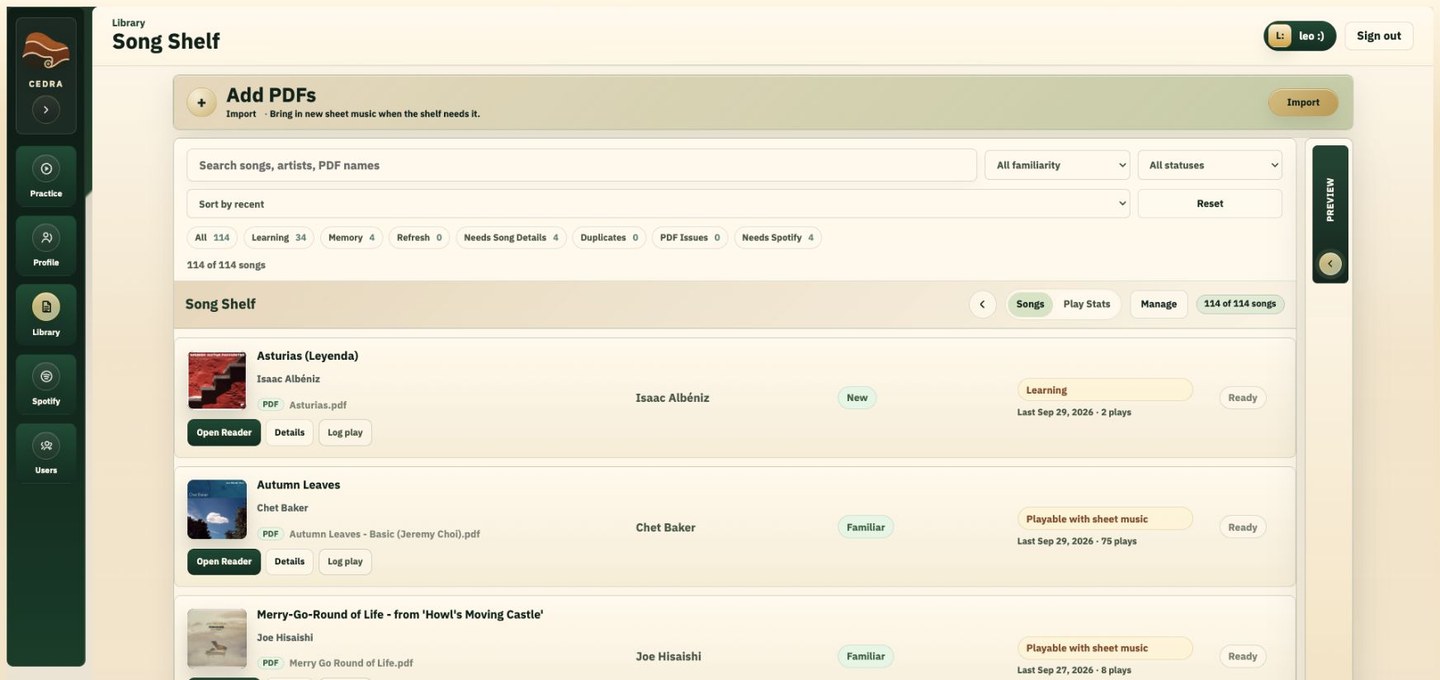Viewport: 1440px width, 680px height.
Task: Open the Profile section icon
Action: [x=46, y=238]
